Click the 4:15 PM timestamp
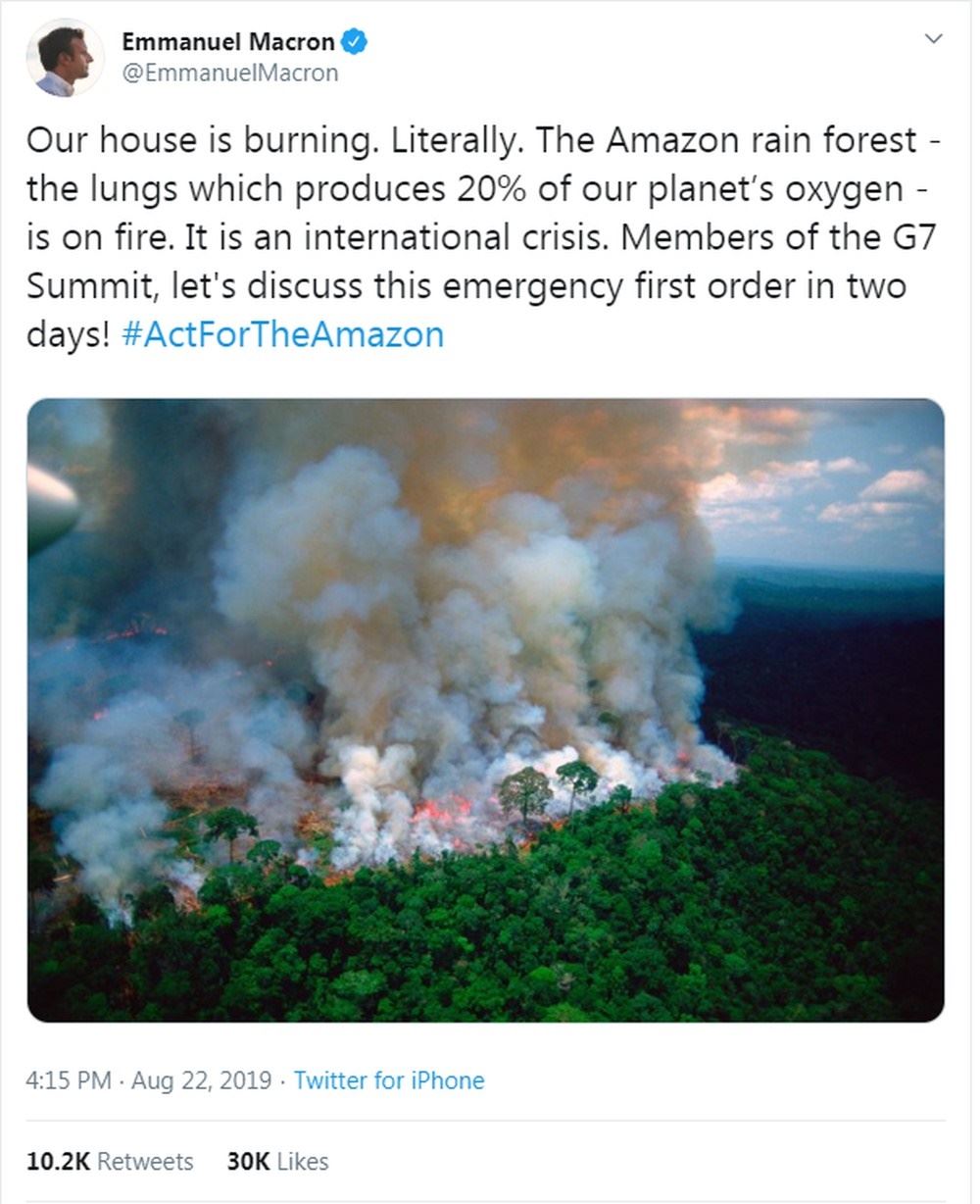Viewport: 980px width, 1204px height. [x=68, y=1080]
